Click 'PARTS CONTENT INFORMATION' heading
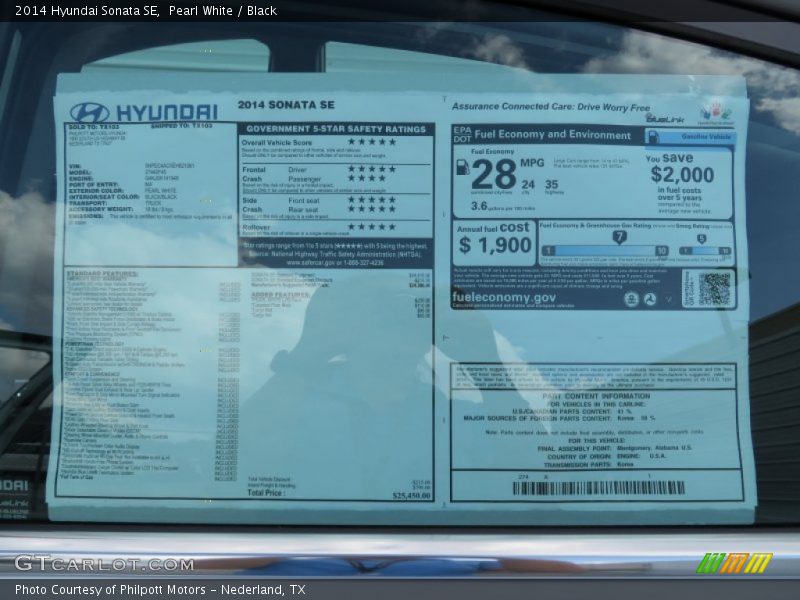This screenshot has height=600, width=800. pyautogui.click(x=596, y=396)
